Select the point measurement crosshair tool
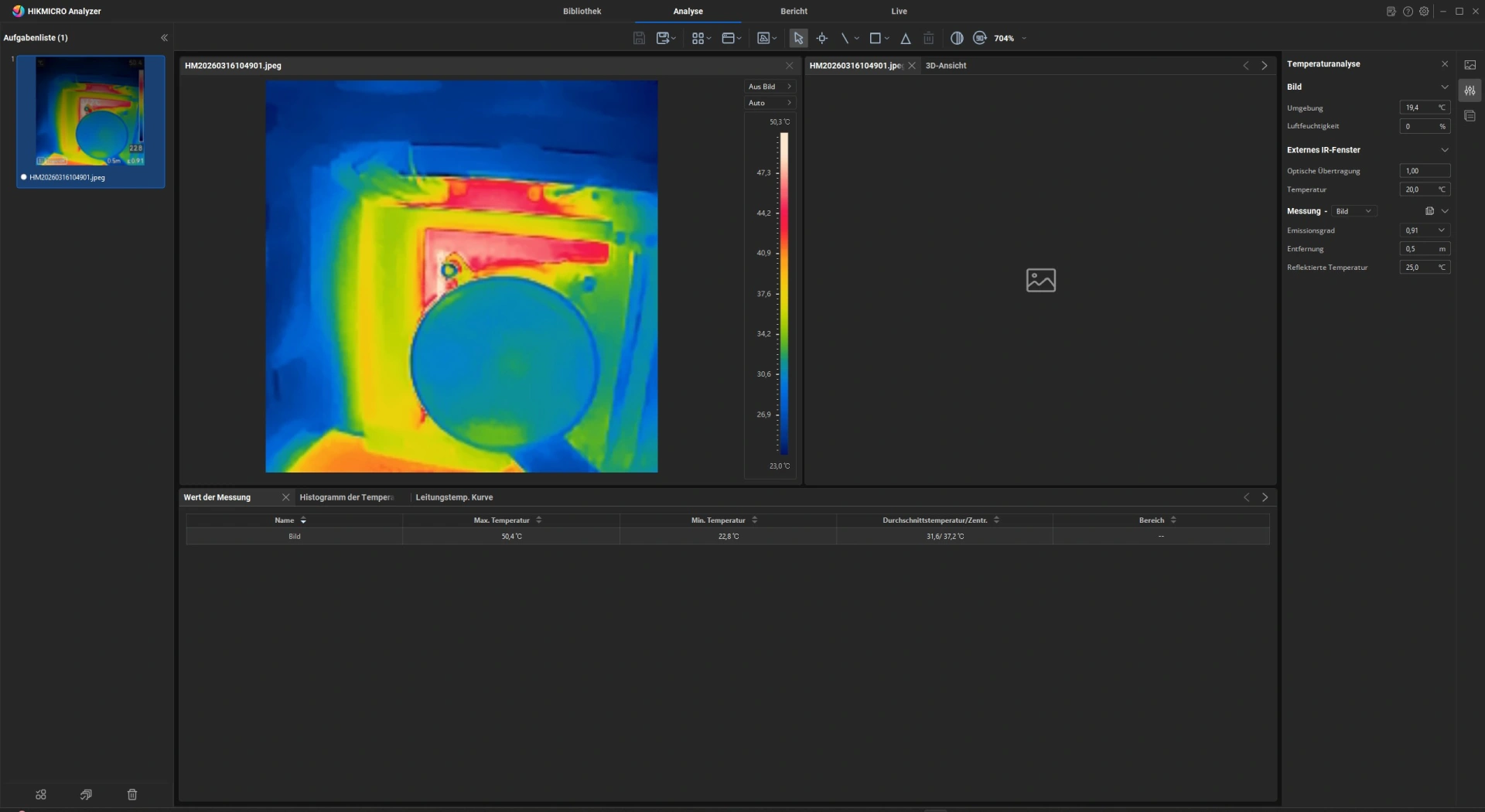The height and width of the screenshot is (812, 1485). click(x=821, y=38)
